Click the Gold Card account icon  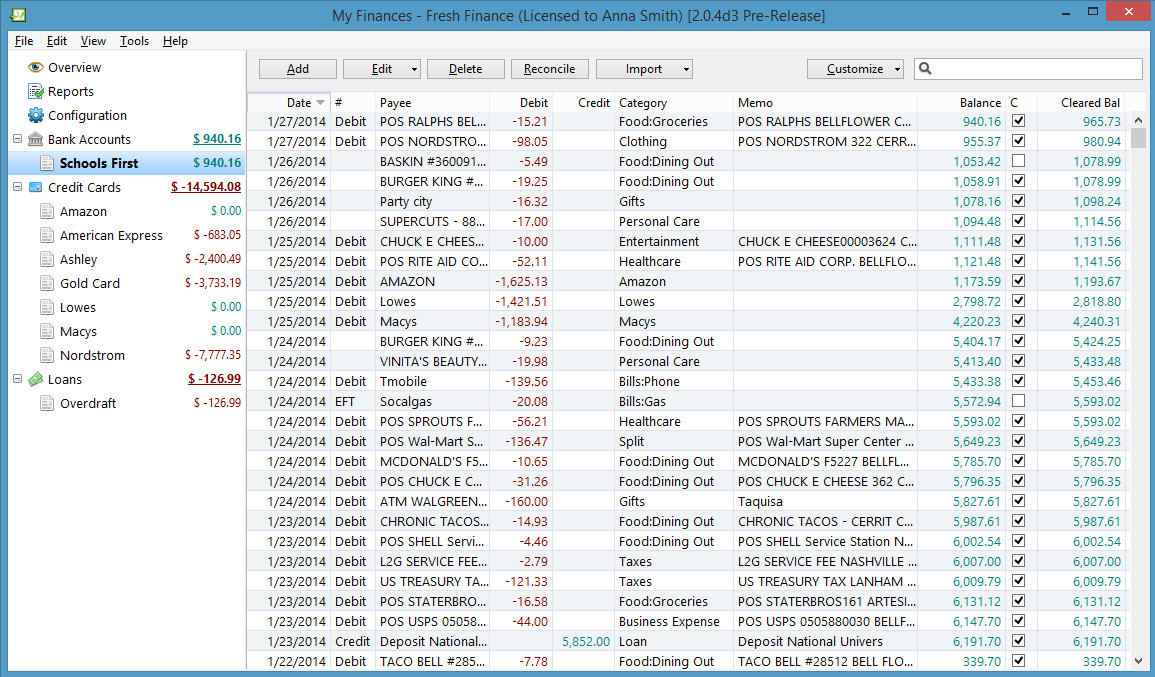pyautogui.click(x=47, y=283)
